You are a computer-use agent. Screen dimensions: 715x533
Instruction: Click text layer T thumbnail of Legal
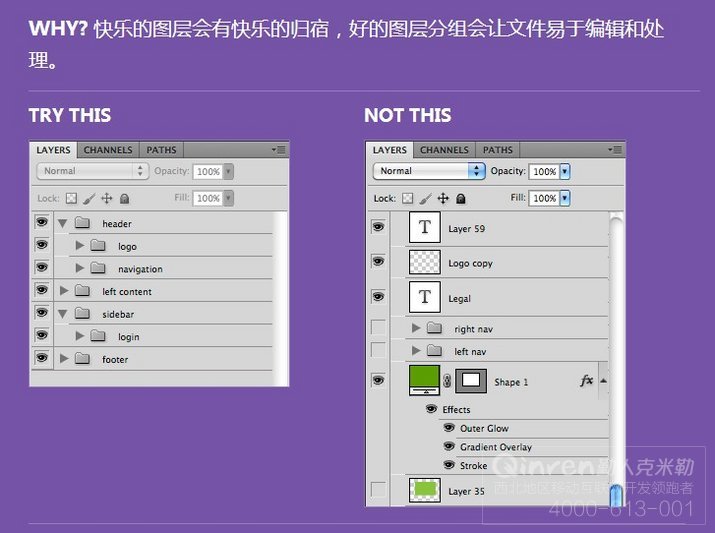(425, 297)
